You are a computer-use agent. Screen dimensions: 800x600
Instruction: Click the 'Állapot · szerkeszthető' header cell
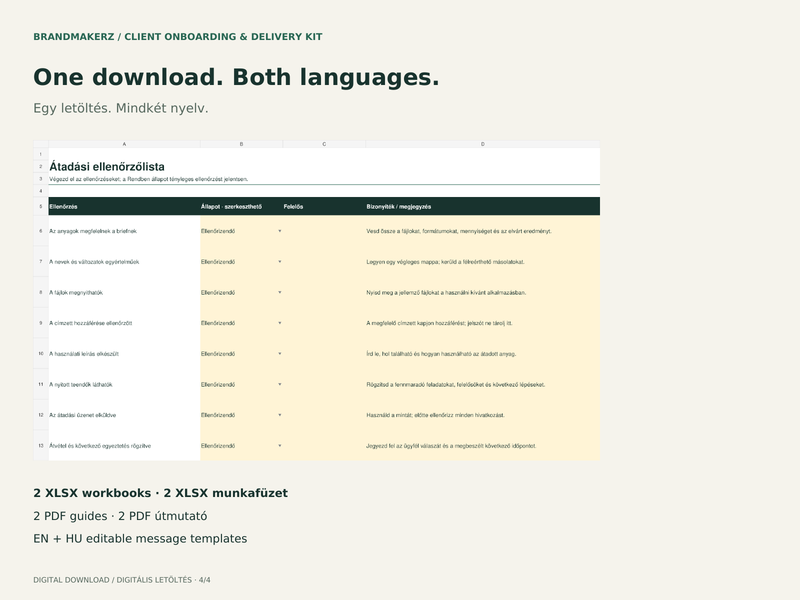click(241, 207)
